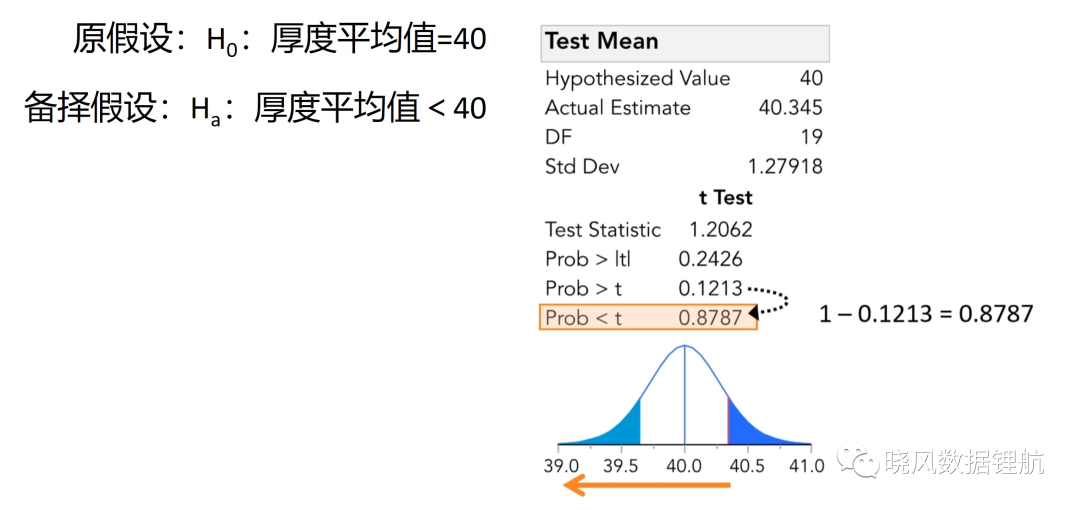Click the orange left-pointing arrow
The width and height of the screenshot is (1080, 510).
click(646, 486)
